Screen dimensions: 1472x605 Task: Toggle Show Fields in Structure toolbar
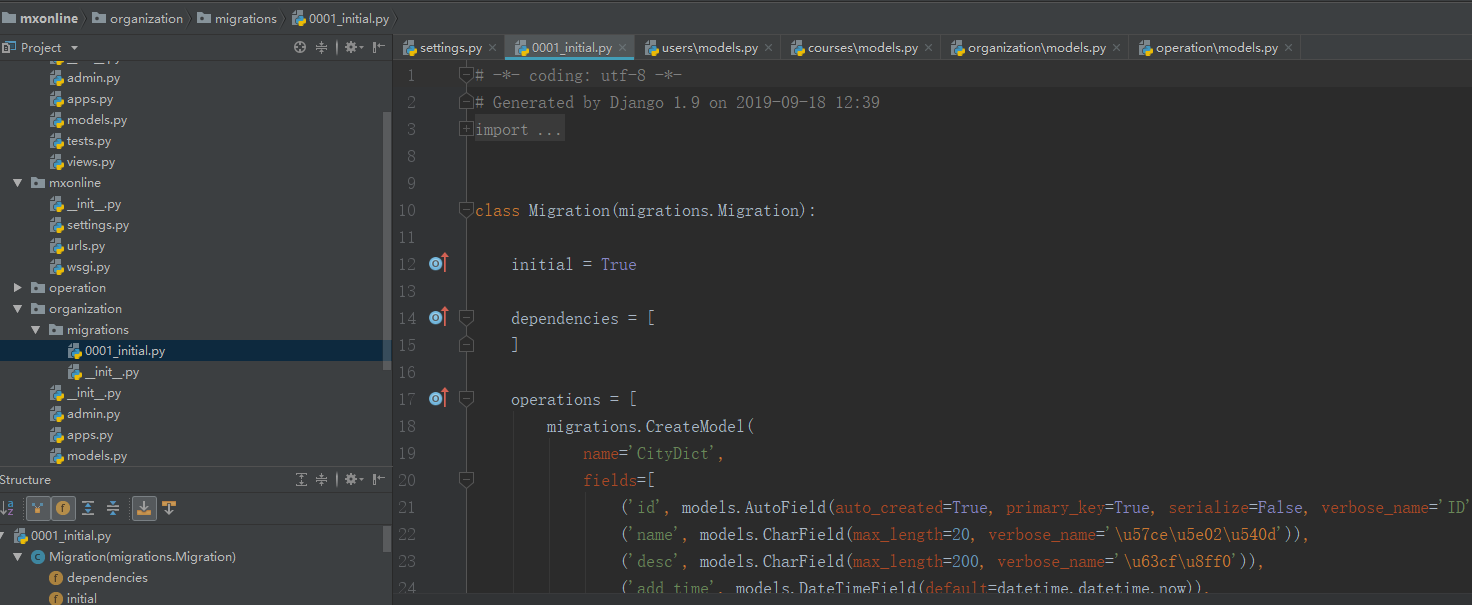[x=63, y=508]
